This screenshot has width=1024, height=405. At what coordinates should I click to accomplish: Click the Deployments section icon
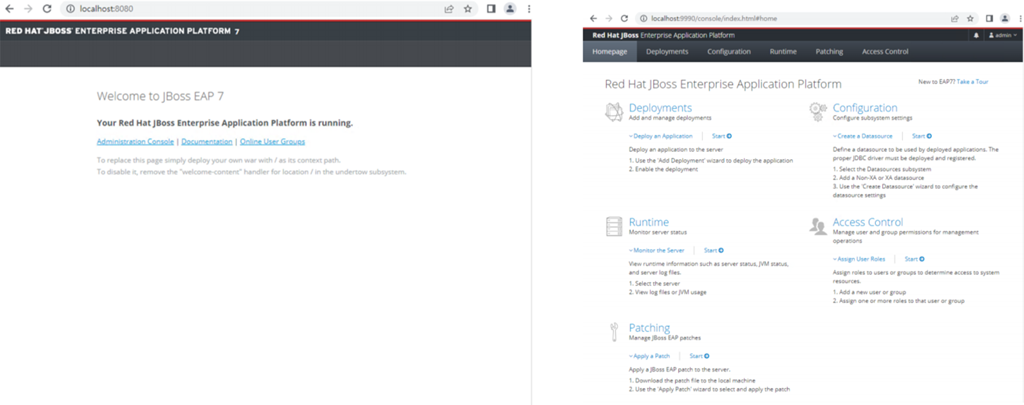[614, 112]
